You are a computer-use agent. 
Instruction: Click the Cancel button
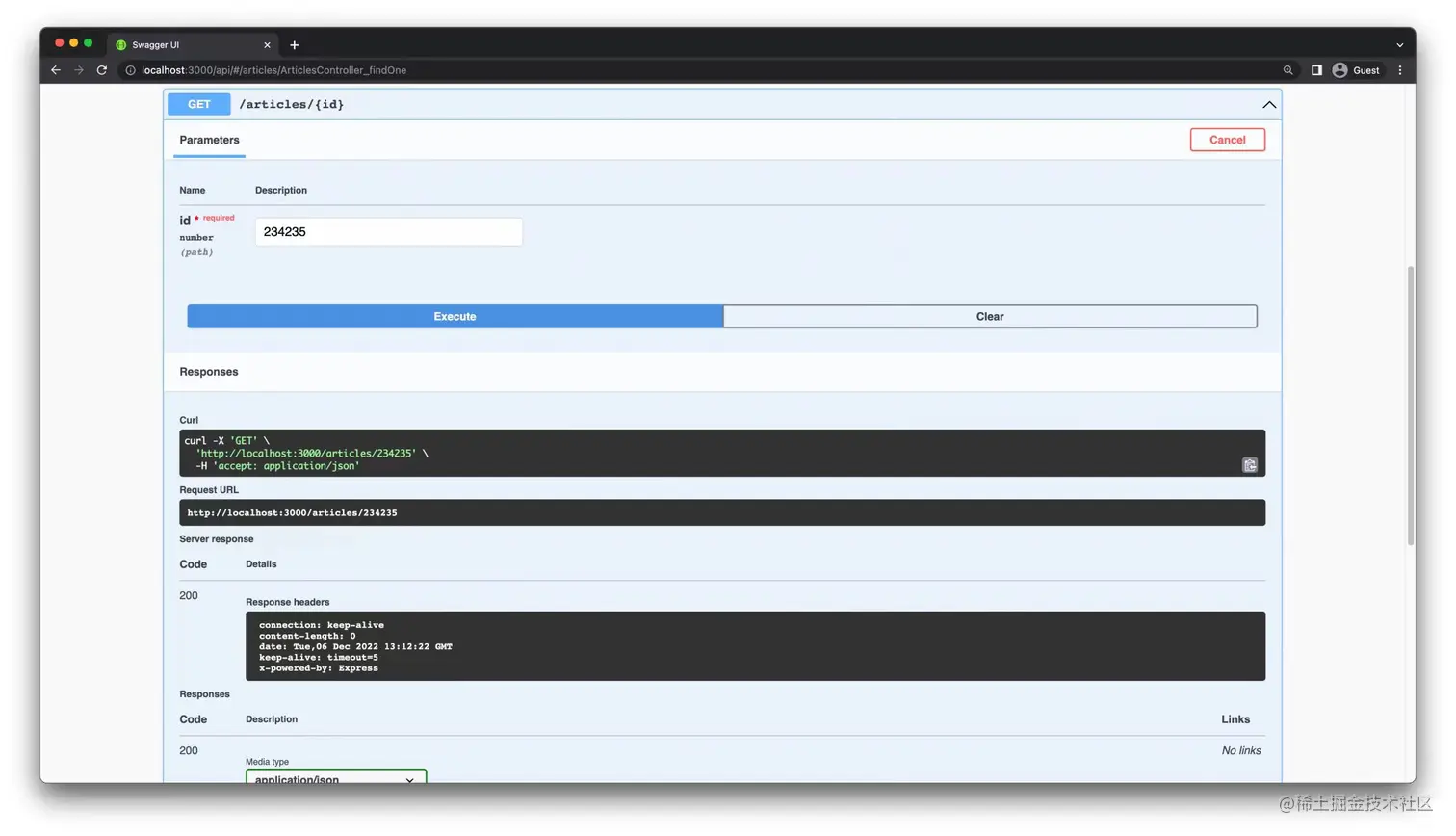1228,140
